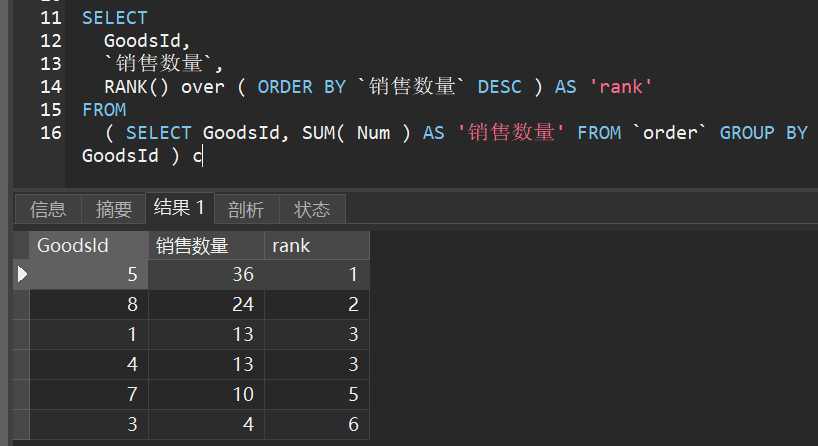Open the 摘要 tab
Screen dimensions: 818x446
coord(114,209)
